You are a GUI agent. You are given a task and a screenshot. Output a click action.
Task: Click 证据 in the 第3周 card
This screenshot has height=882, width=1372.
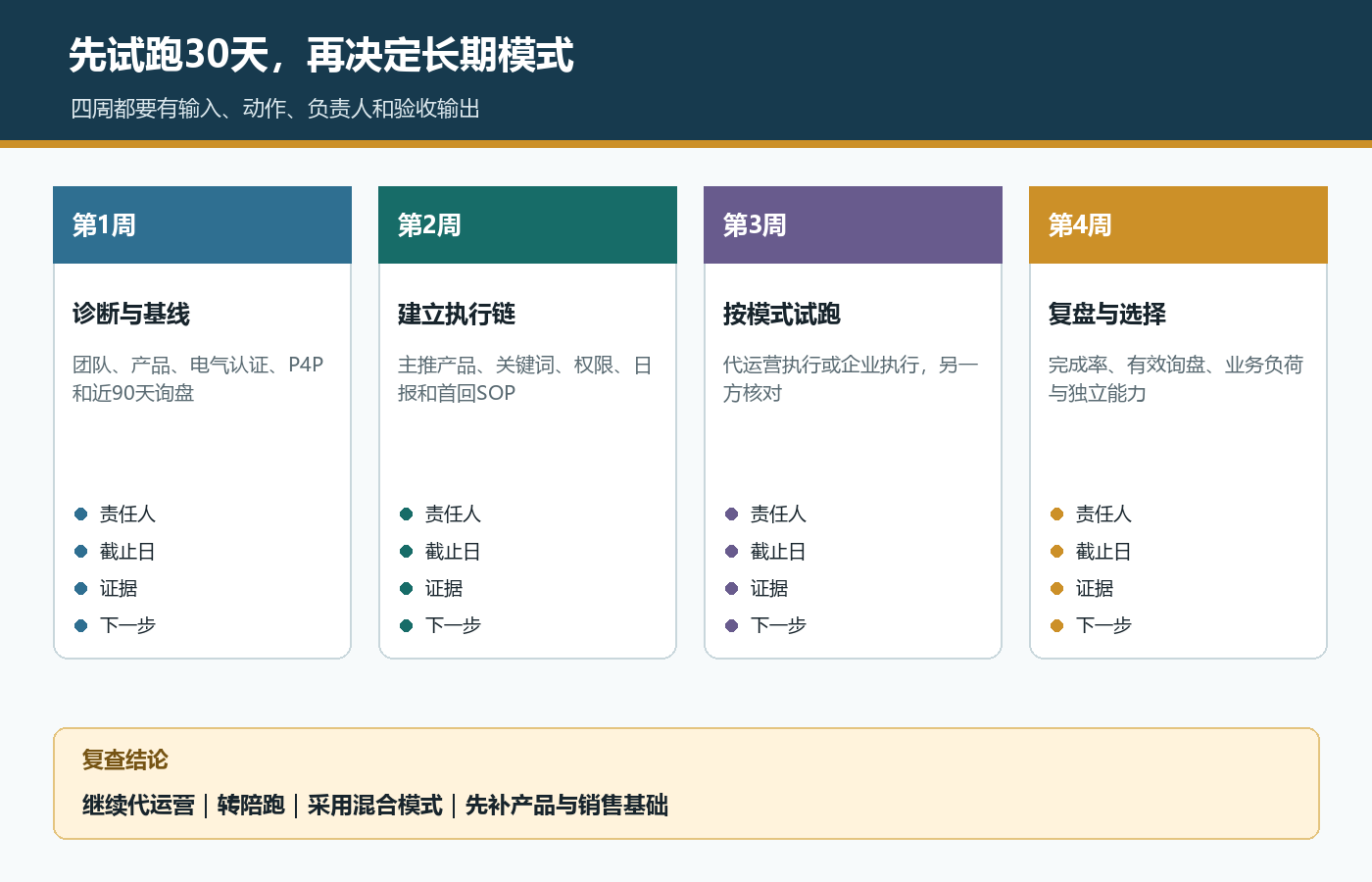pyautogui.click(x=769, y=589)
